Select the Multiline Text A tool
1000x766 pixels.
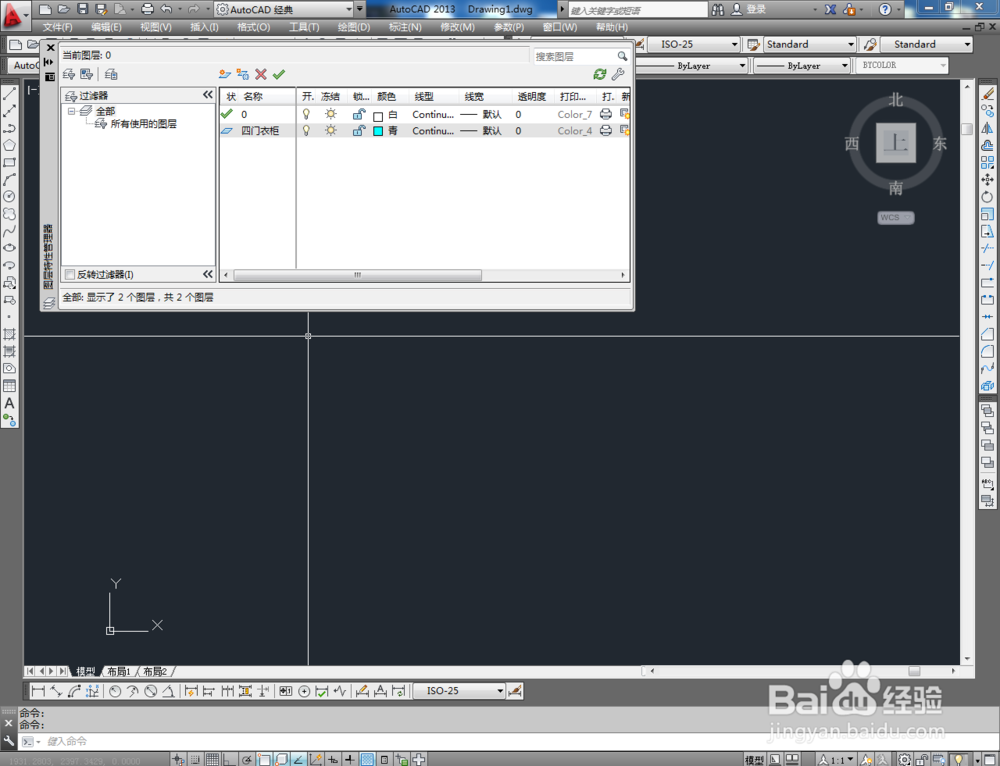coord(10,403)
